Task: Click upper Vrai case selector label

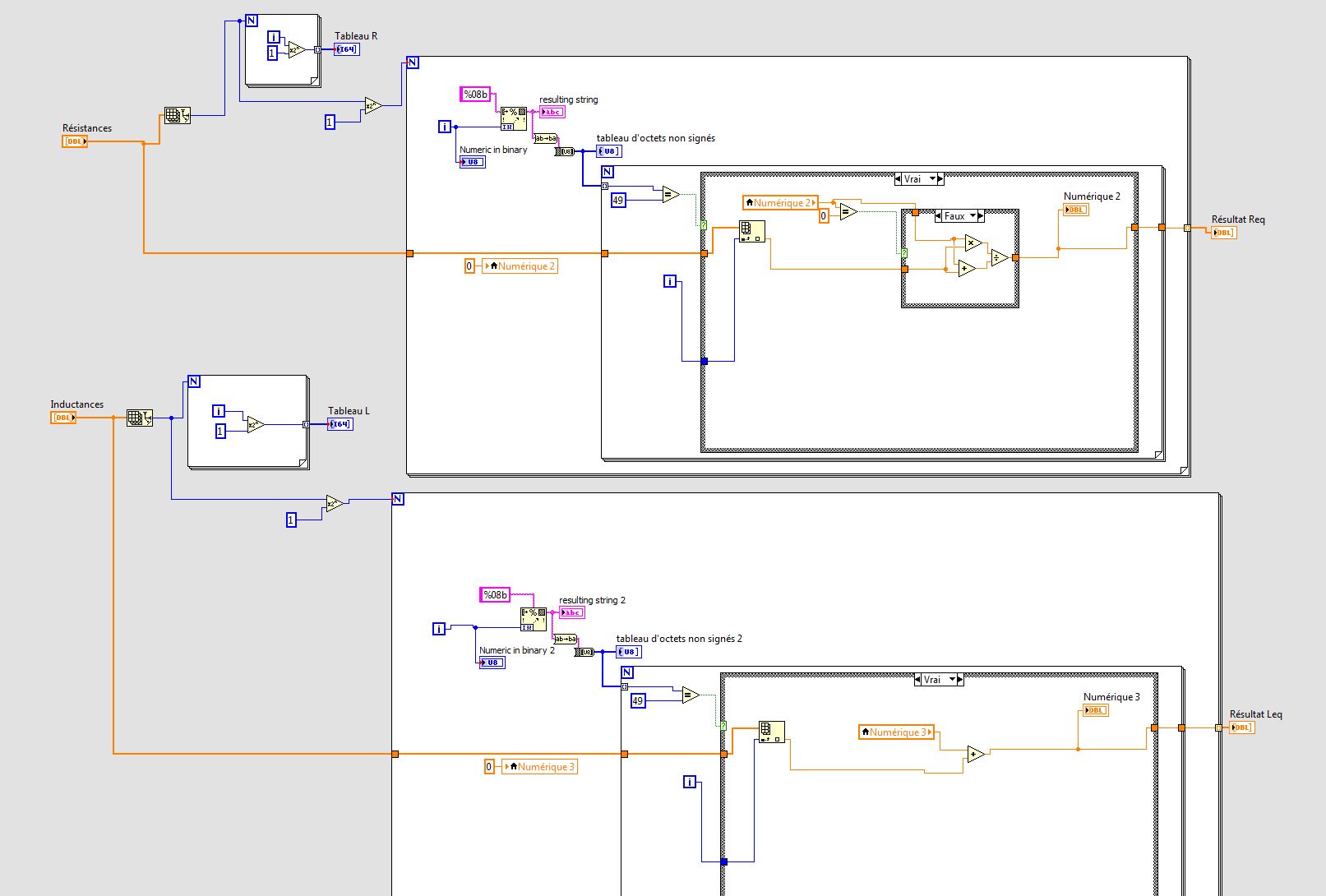Action: point(912,179)
